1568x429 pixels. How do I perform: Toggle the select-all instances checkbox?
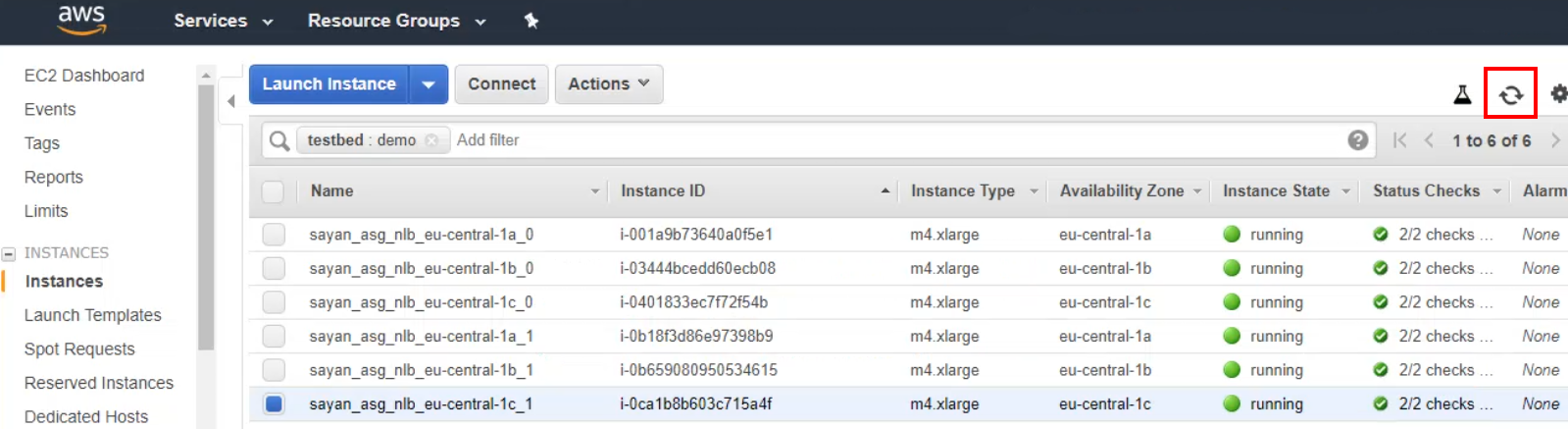click(274, 191)
